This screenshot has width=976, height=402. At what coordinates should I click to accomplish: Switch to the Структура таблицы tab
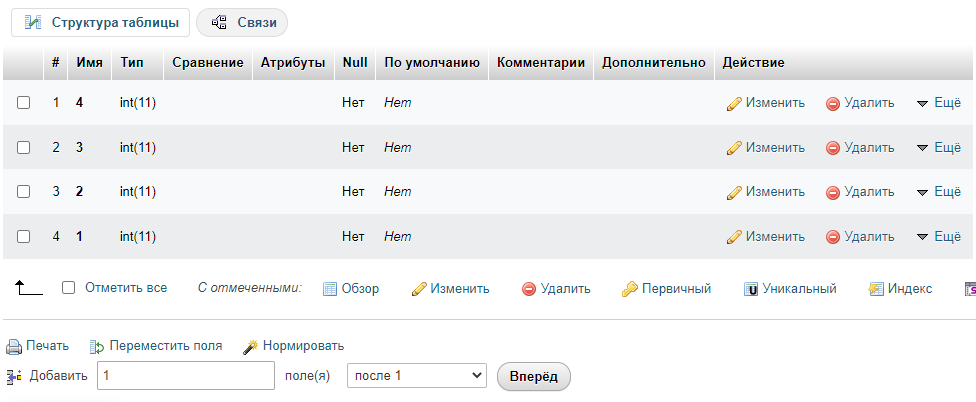tap(101, 22)
